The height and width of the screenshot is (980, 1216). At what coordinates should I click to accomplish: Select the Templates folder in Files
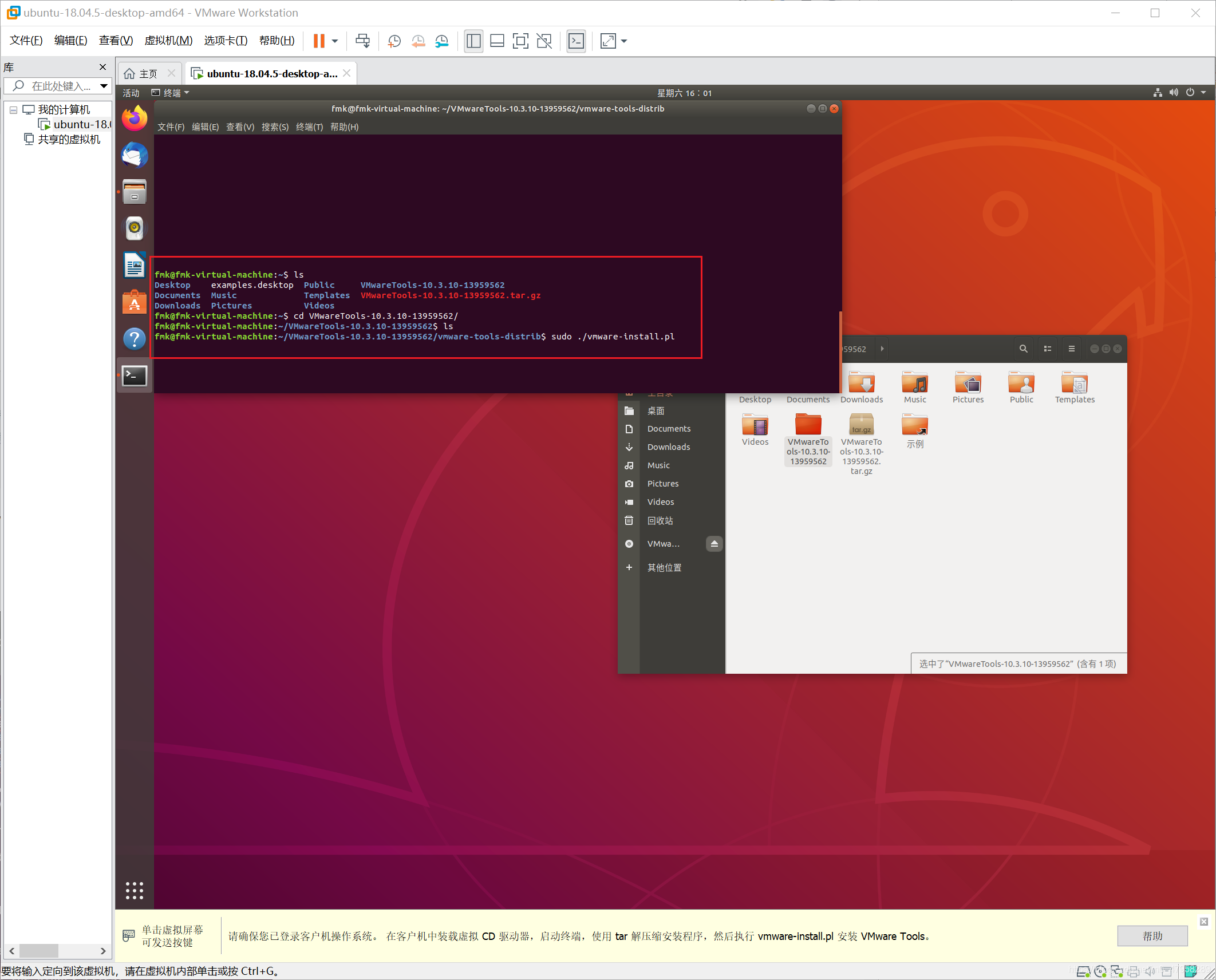(x=1075, y=388)
